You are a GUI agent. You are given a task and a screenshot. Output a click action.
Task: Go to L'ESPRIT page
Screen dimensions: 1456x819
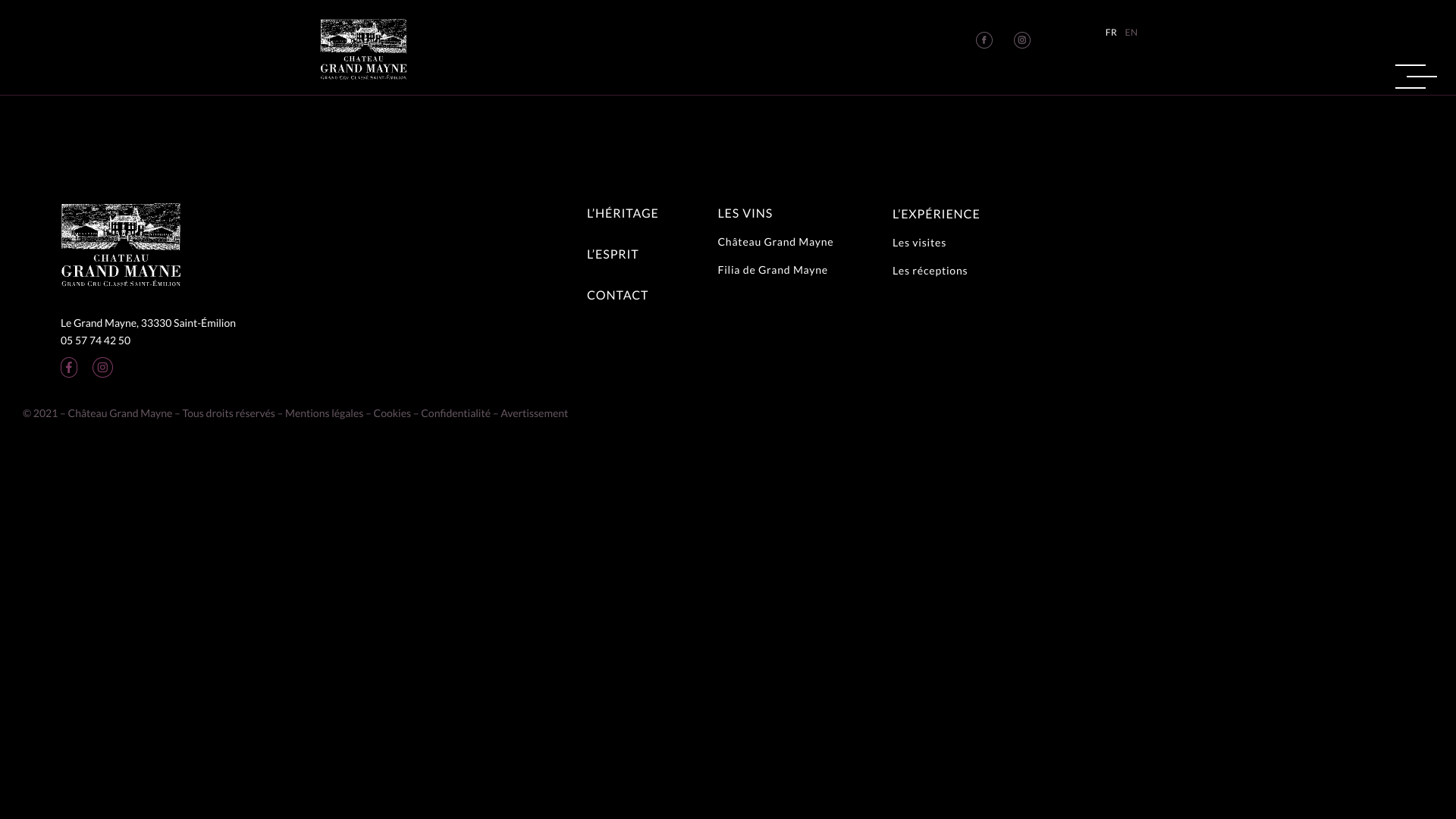click(x=613, y=254)
